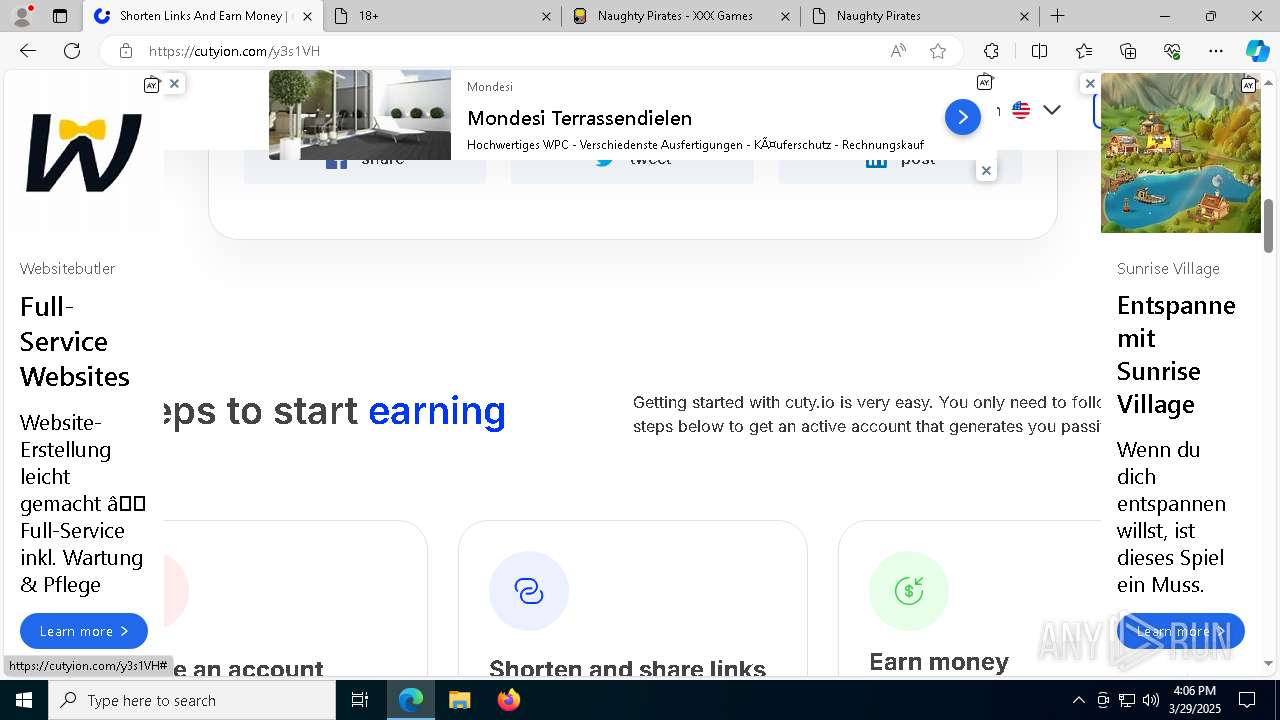
Task: Open Browser essentials heart icon
Action: 1172,51
